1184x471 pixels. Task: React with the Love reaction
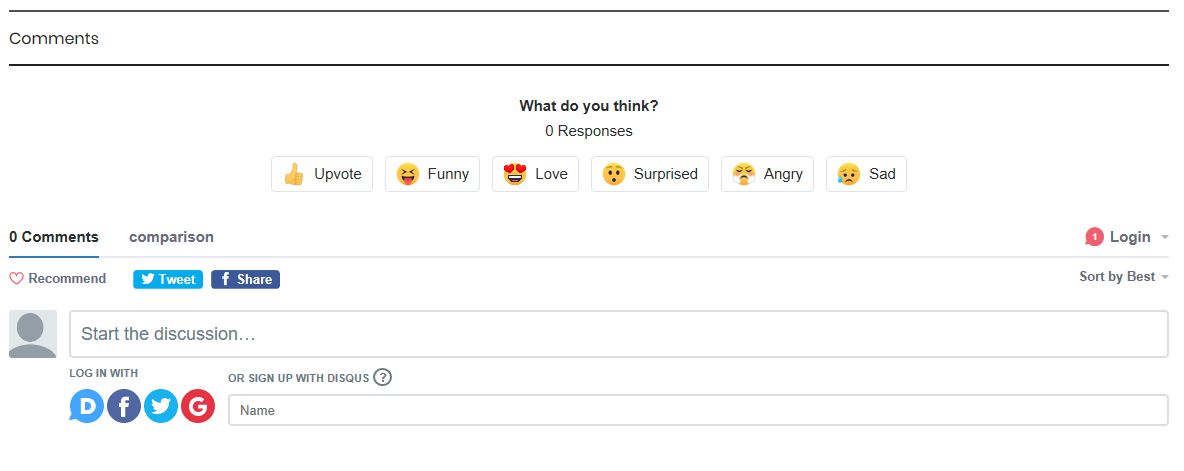[535, 174]
